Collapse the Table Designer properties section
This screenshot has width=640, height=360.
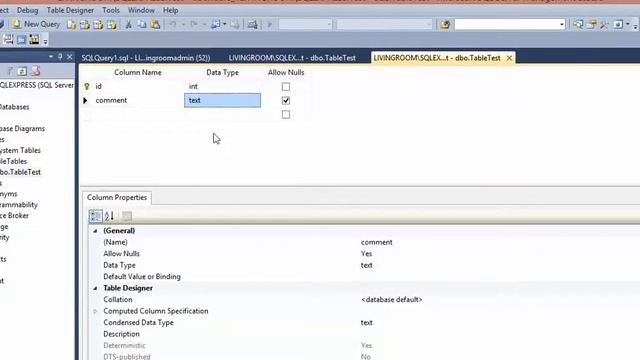tap(95, 288)
